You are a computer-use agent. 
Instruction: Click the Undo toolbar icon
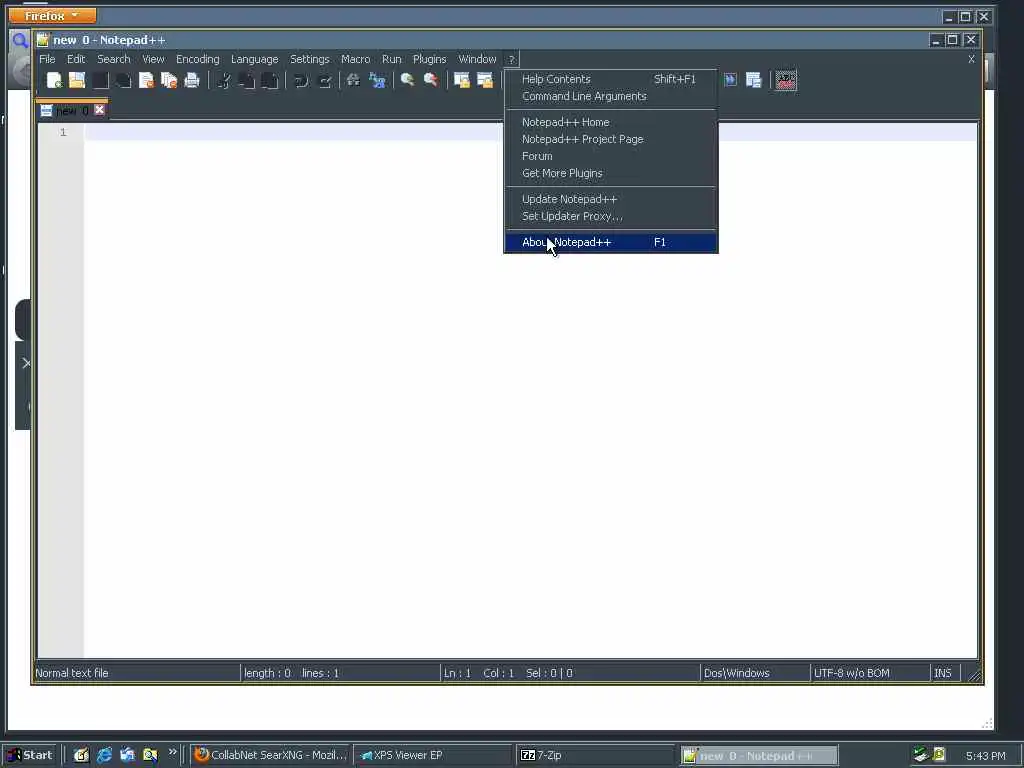(x=301, y=80)
